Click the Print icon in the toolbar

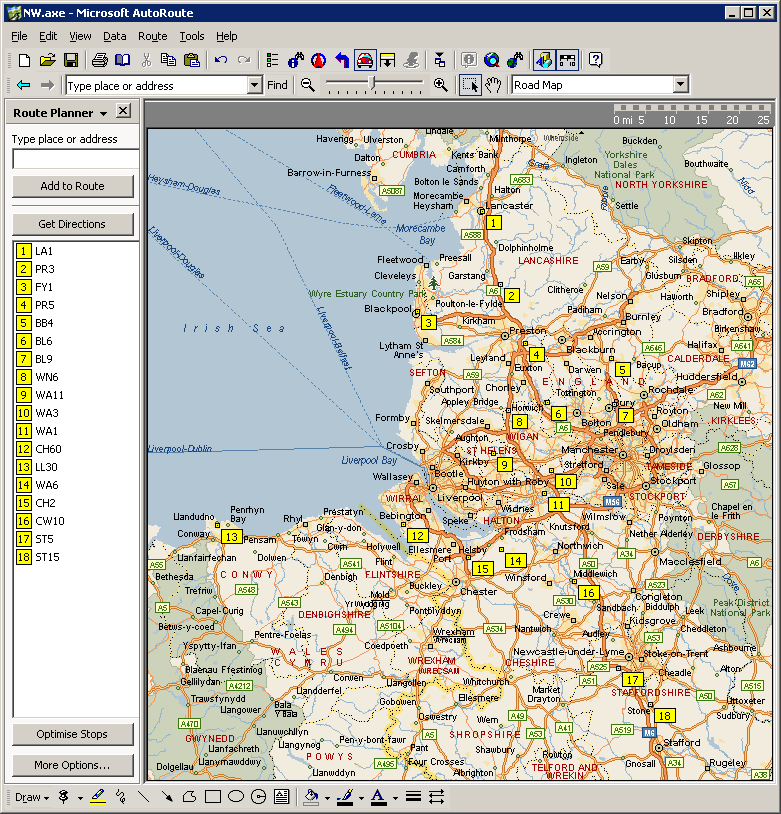coord(100,60)
